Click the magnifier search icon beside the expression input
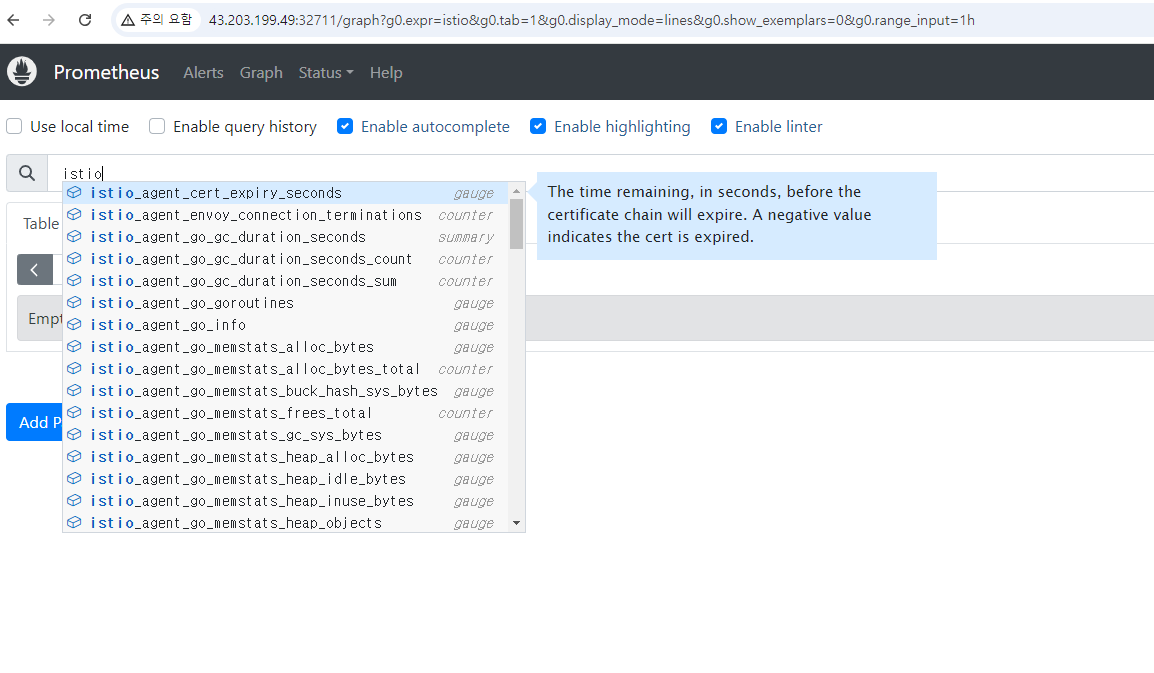Screen dimensions: 1154x673 point(27,173)
